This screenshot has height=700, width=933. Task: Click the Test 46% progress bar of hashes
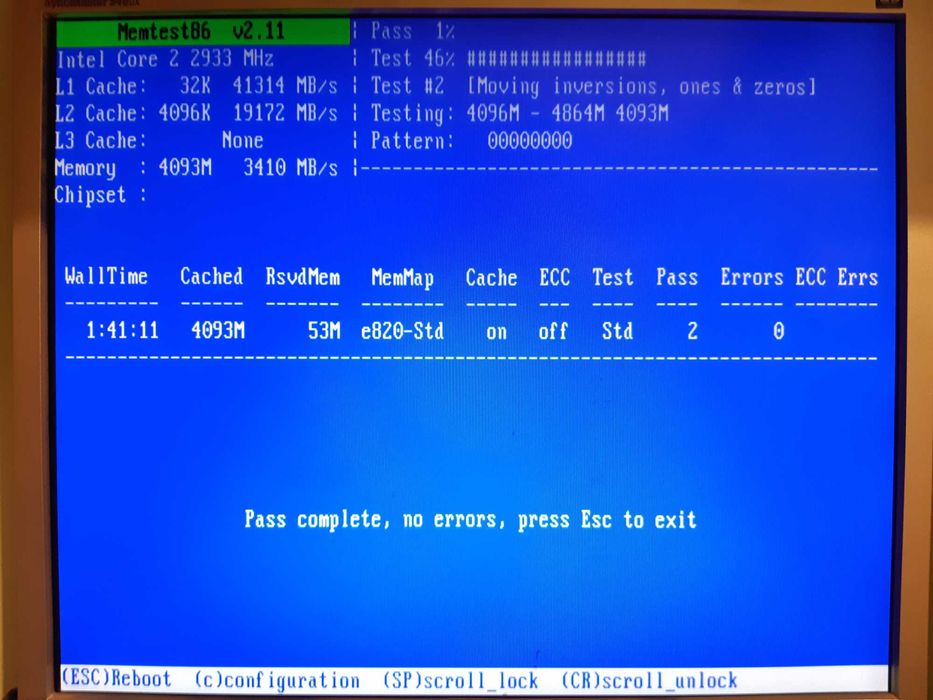(556, 59)
